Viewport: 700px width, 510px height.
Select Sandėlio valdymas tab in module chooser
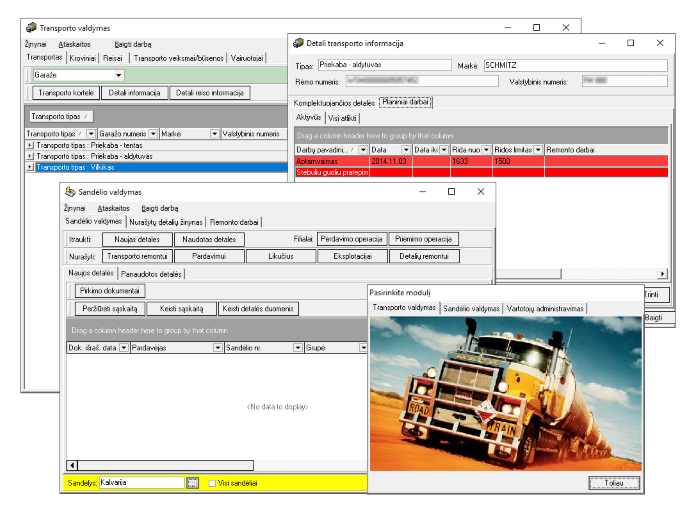click(471, 308)
